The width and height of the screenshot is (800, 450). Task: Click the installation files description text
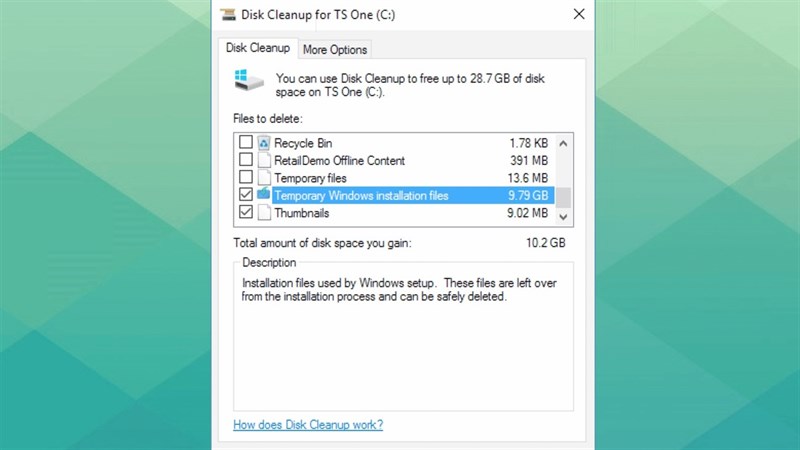[399, 290]
